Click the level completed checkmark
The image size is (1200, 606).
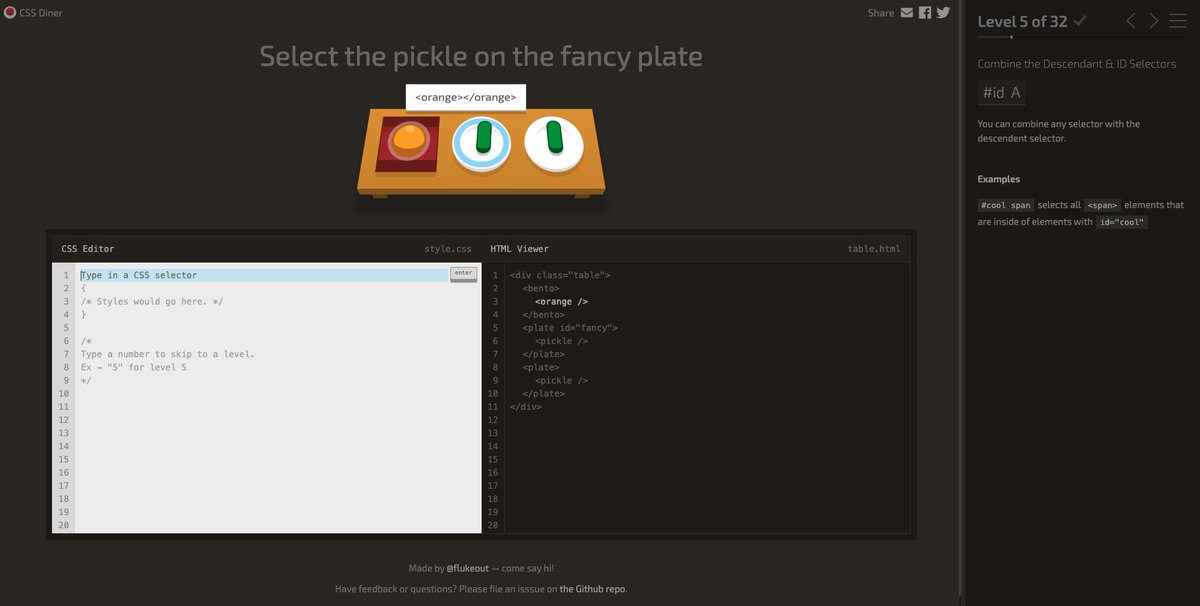coord(1080,21)
